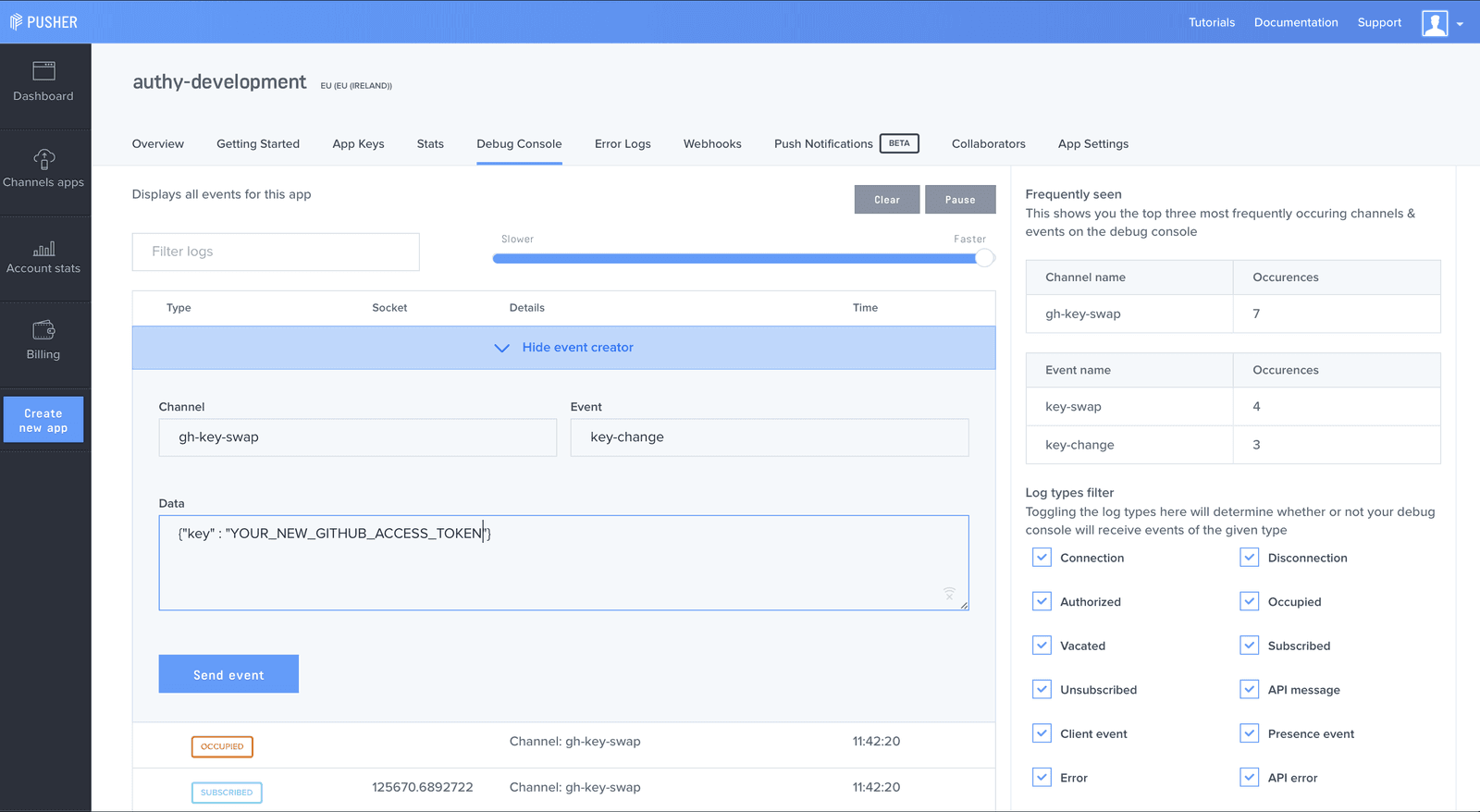Open the Webhooks tab
The width and height of the screenshot is (1480, 812).
712,144
